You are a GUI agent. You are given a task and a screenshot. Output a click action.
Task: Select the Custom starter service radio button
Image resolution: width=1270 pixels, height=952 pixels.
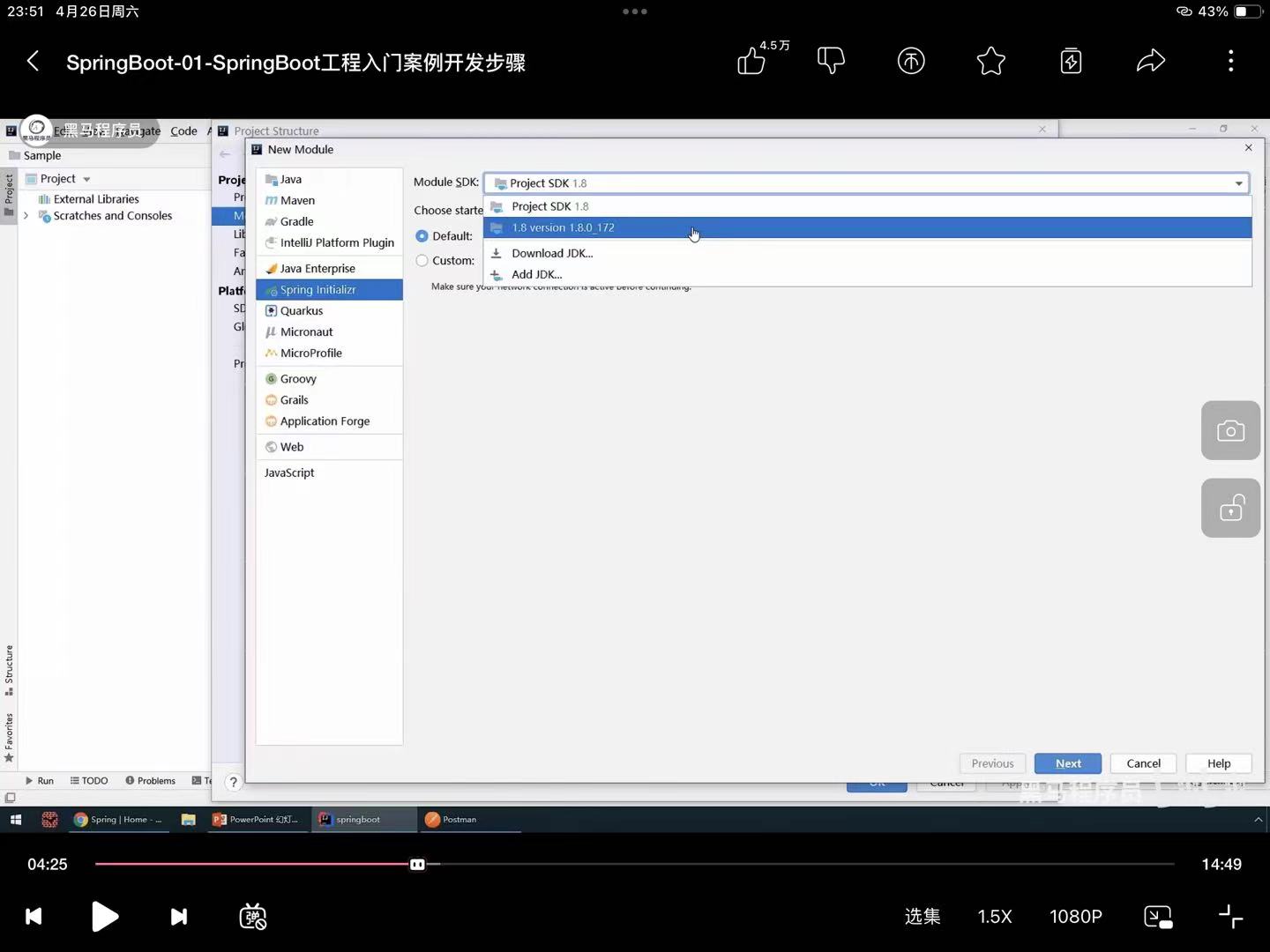(422, 261)
